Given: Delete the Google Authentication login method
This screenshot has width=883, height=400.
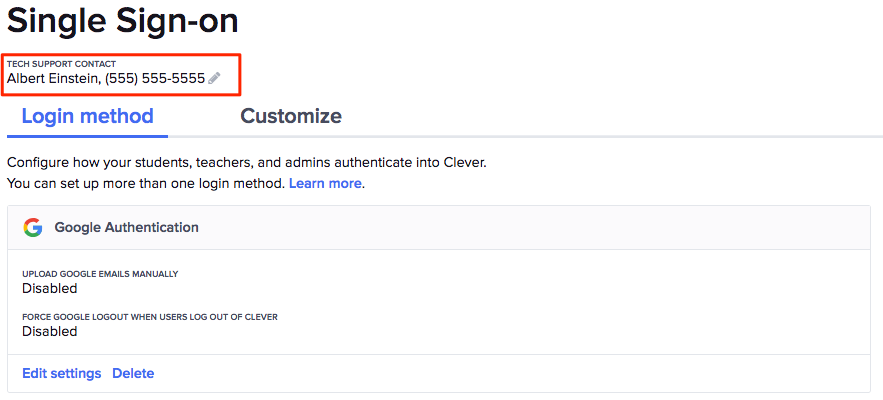Looking at the screenshot, I should click(x=133, y=373).
